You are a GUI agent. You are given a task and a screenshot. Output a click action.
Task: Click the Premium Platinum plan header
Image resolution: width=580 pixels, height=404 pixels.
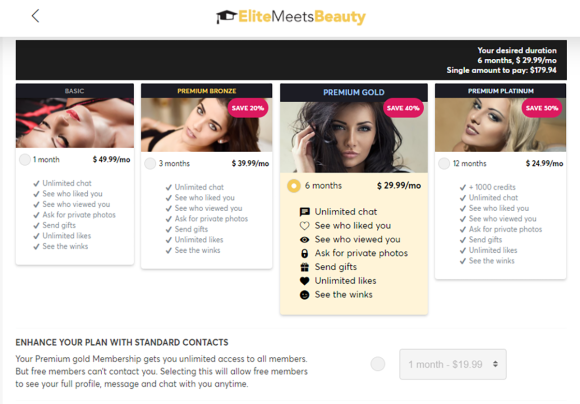point(500,91)
